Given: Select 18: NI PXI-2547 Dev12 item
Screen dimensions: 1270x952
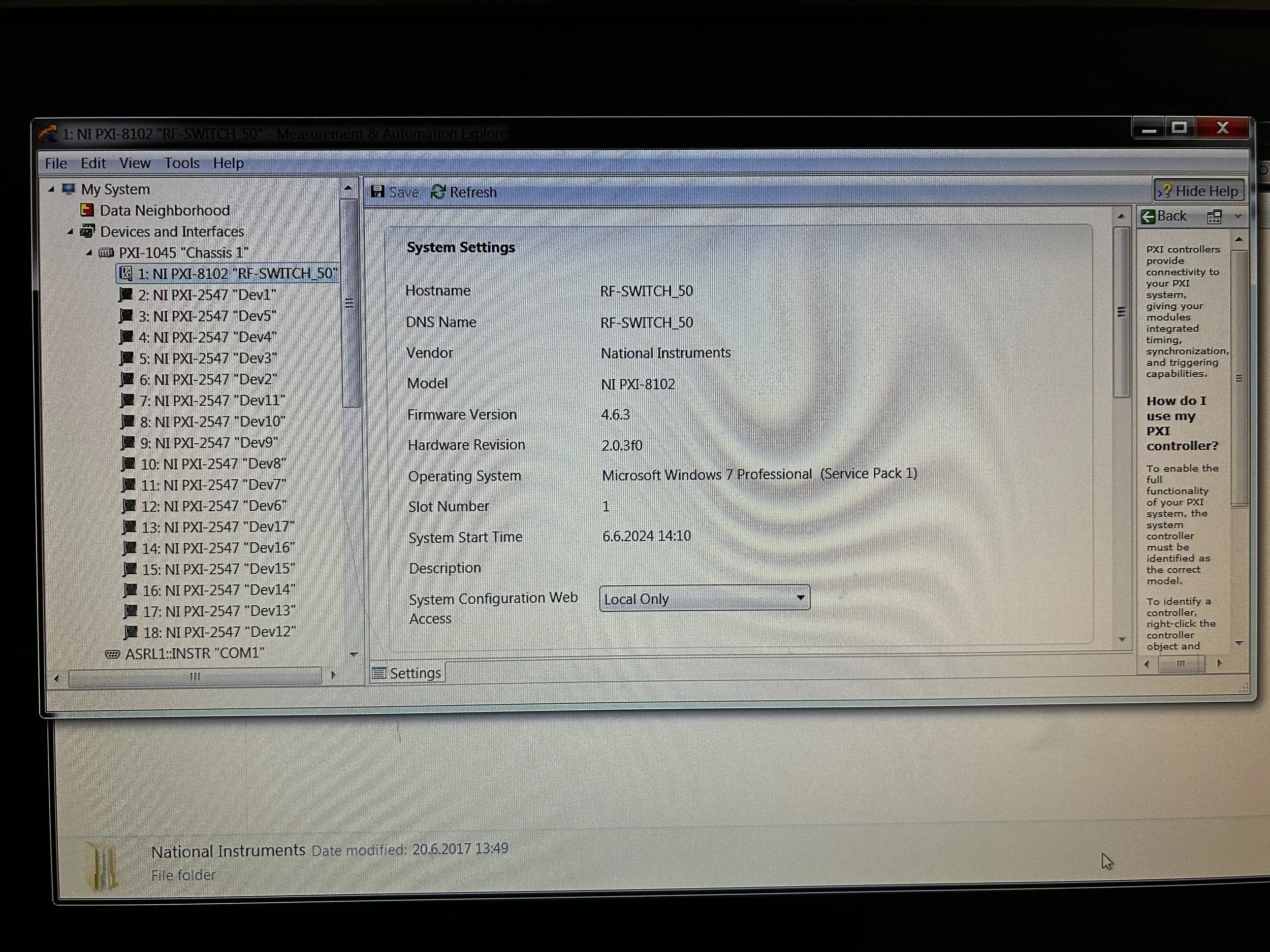Looking at the screenshot, I should (x=219, y=632).
